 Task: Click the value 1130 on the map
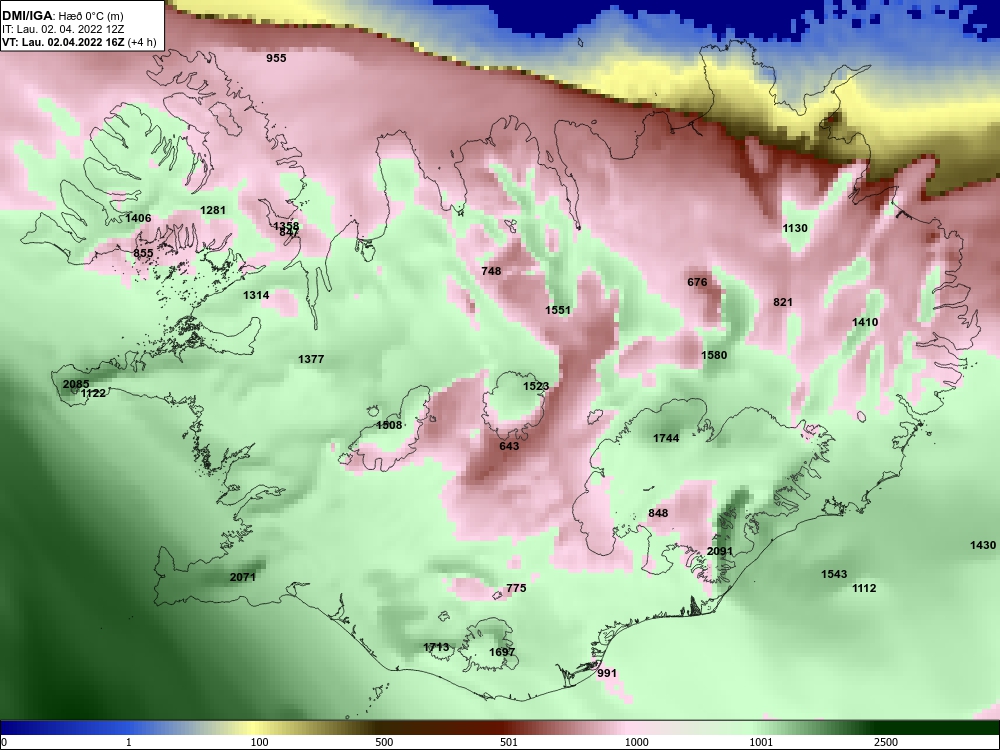(x=795, y=228)
